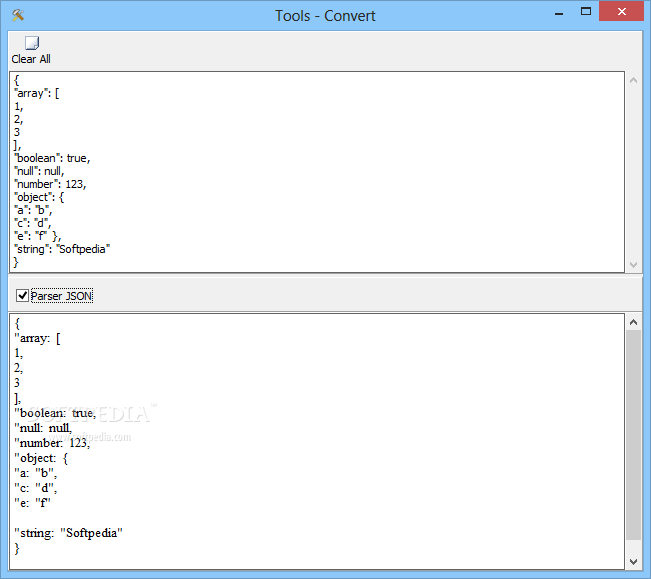
Task: Click the "array": [ line in upper pane
Action: [x=37, y=93]
